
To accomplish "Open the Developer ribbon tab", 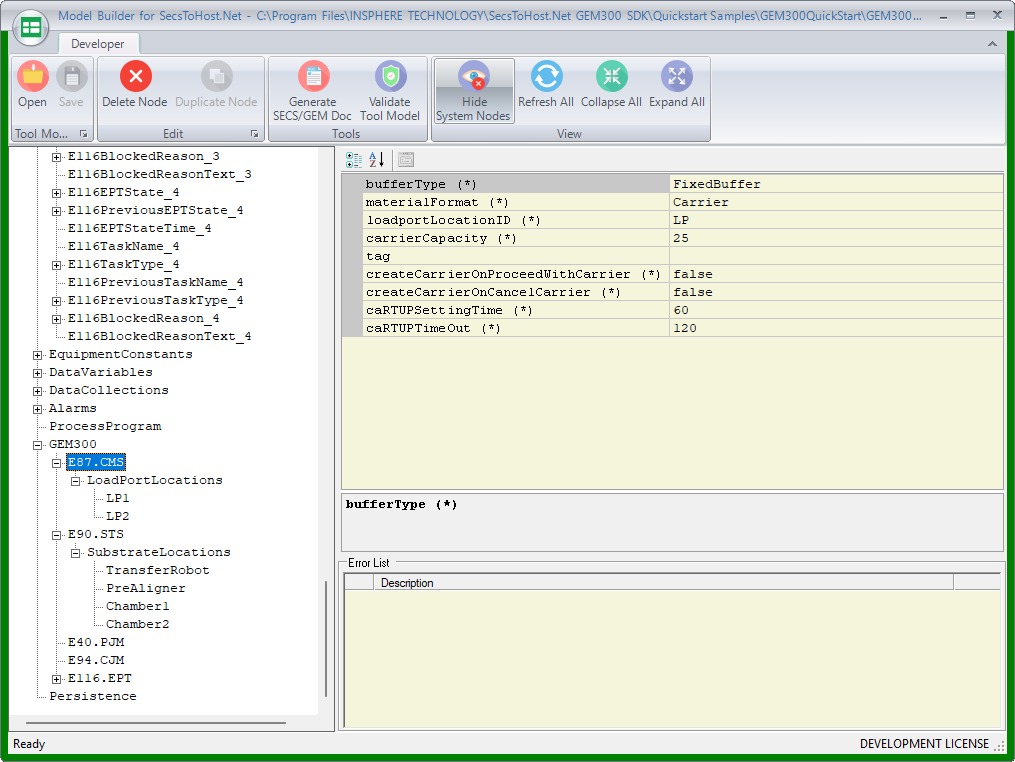I will click(x=98, y=44).
